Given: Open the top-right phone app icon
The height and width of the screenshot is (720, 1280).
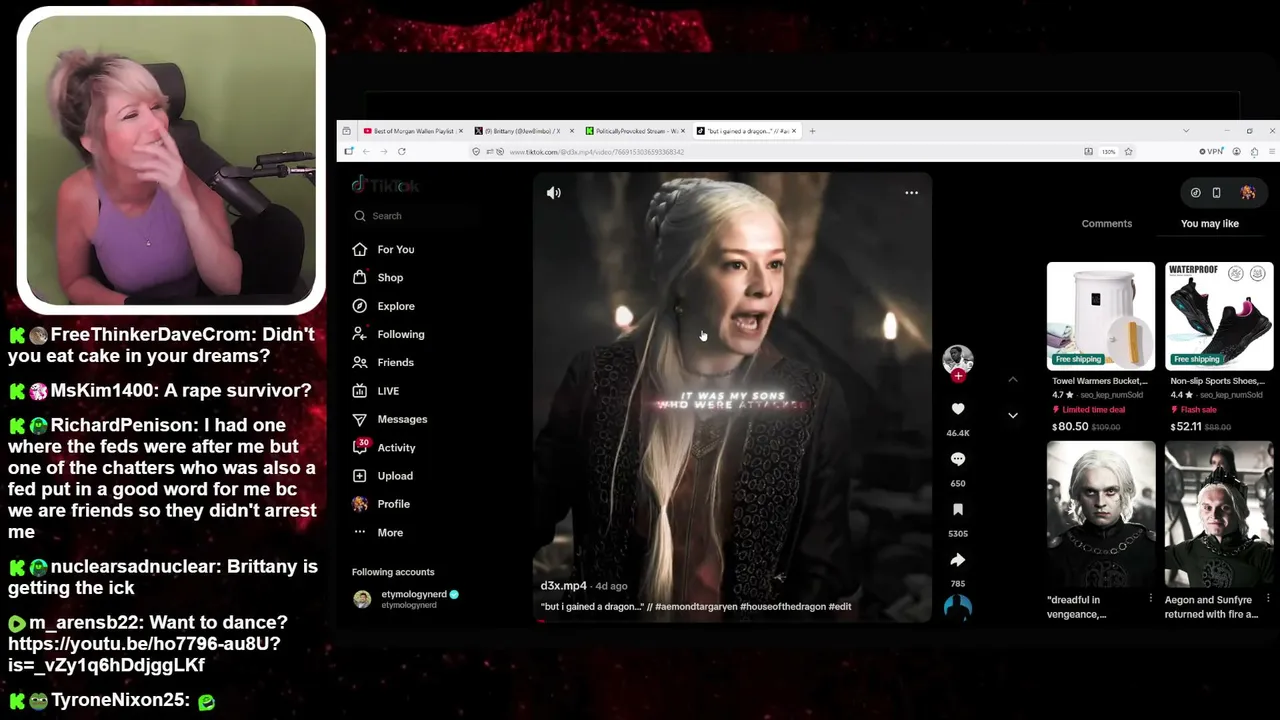Looking at the screenshot, I should [1216, 193].
